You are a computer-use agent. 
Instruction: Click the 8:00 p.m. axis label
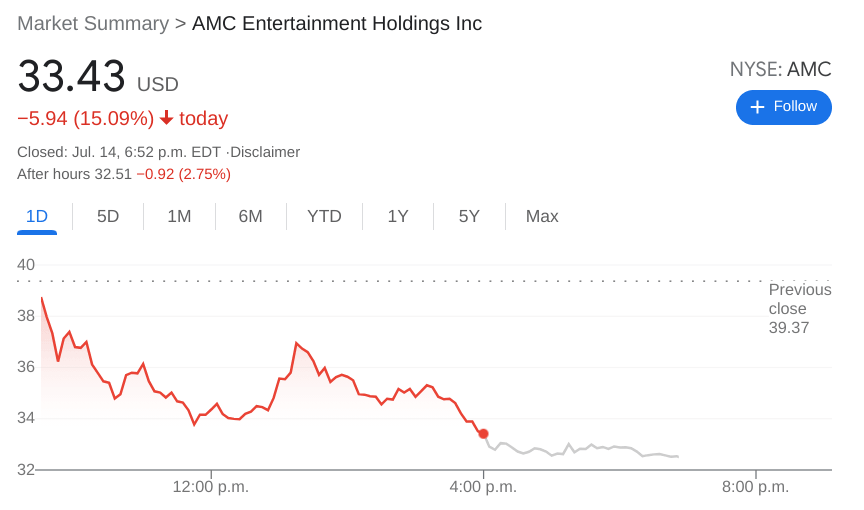click(x=755, y=487)
